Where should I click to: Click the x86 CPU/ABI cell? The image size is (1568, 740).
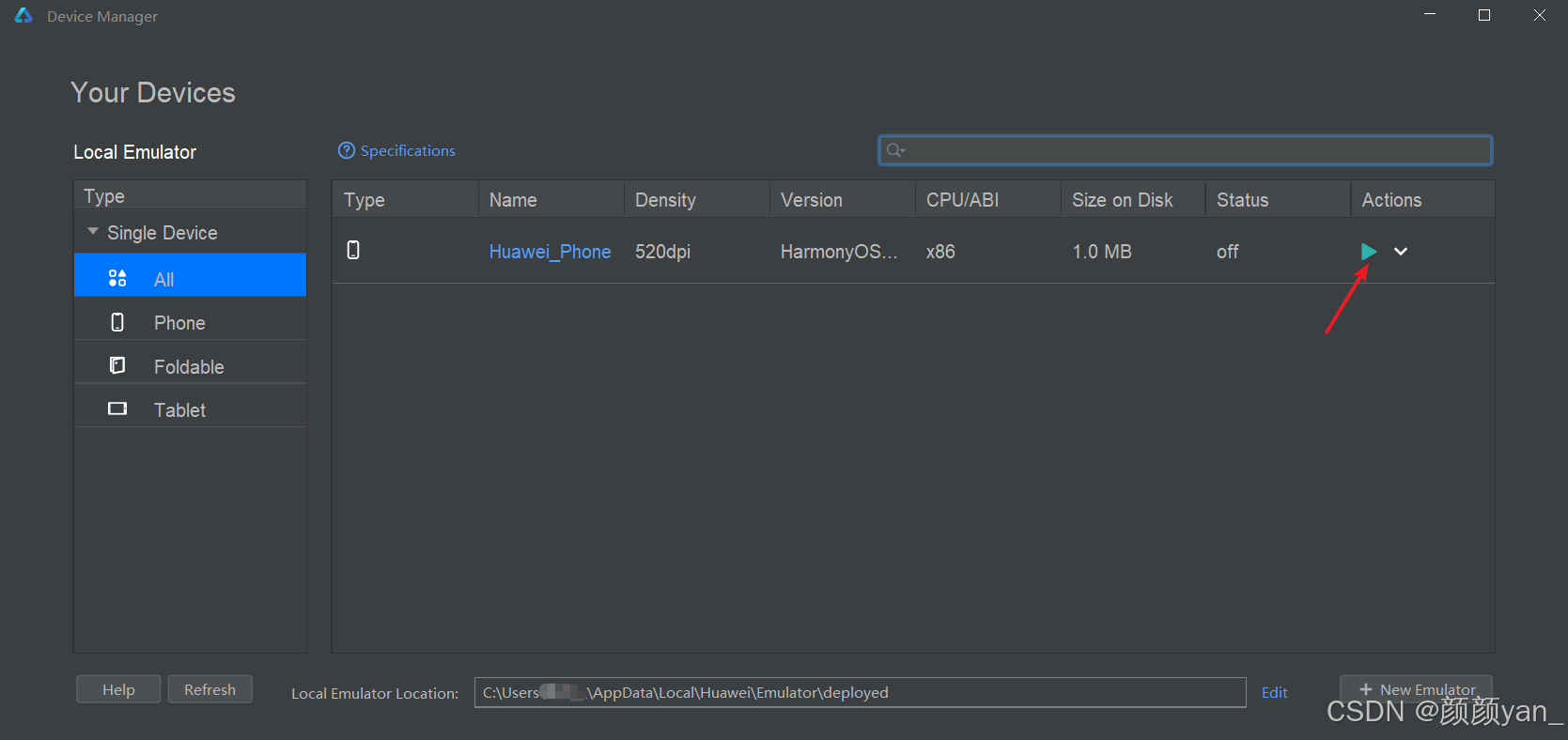940,252
